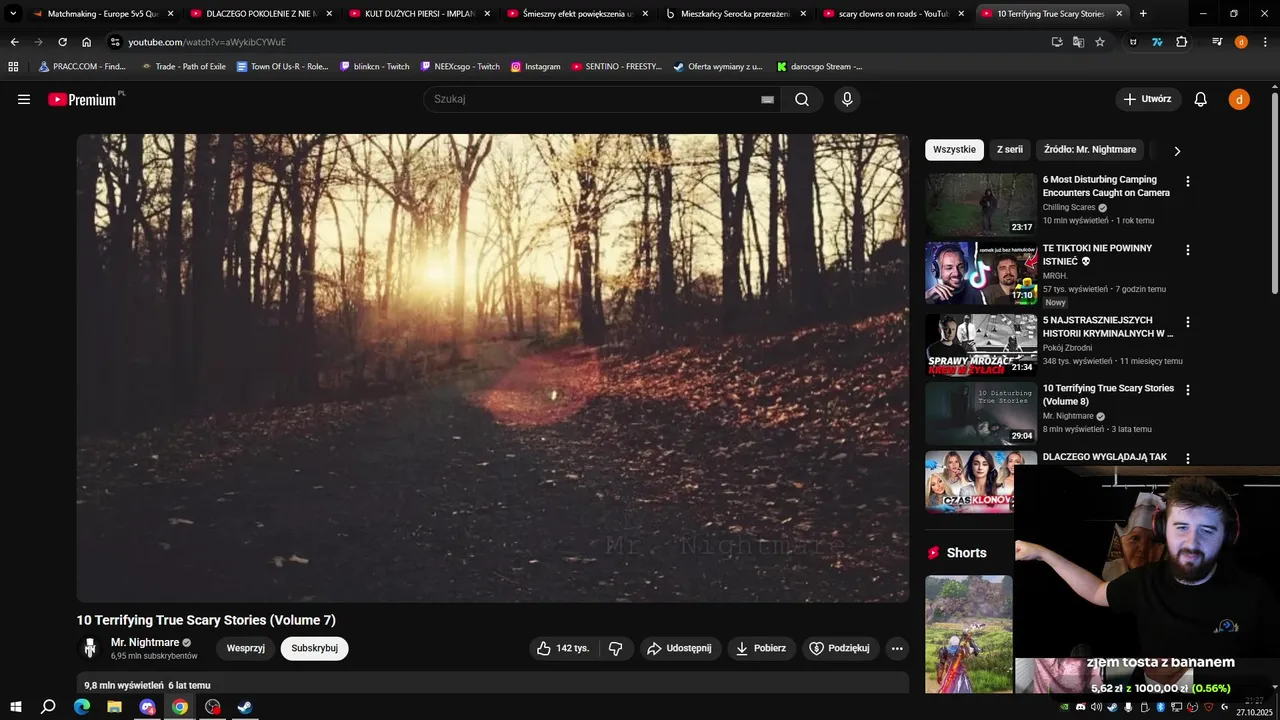Open YouTube account avatar menu
Viewport: 1280px width, 720px height.
pos(1239,99)
